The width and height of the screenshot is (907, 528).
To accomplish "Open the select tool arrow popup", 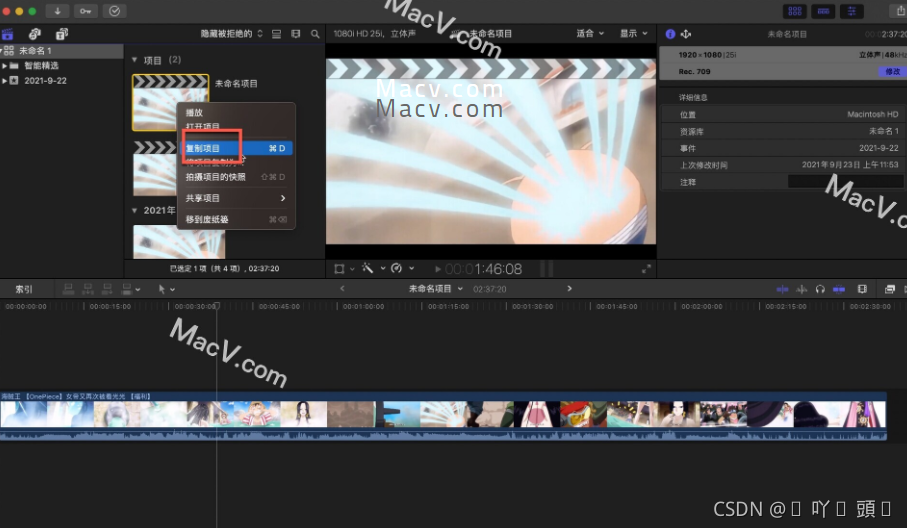I will 166,289.
